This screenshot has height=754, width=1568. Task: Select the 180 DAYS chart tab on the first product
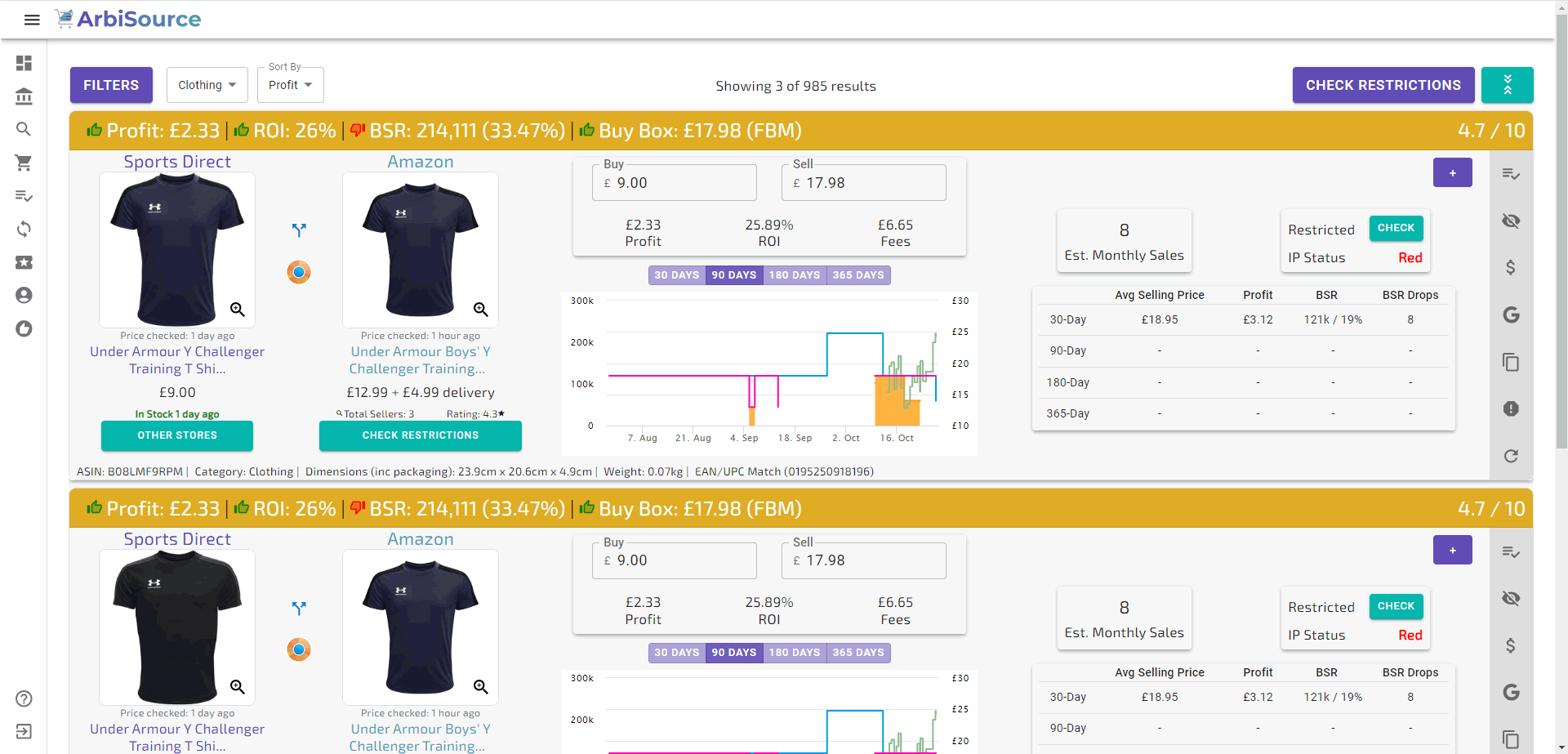point(795,275)
